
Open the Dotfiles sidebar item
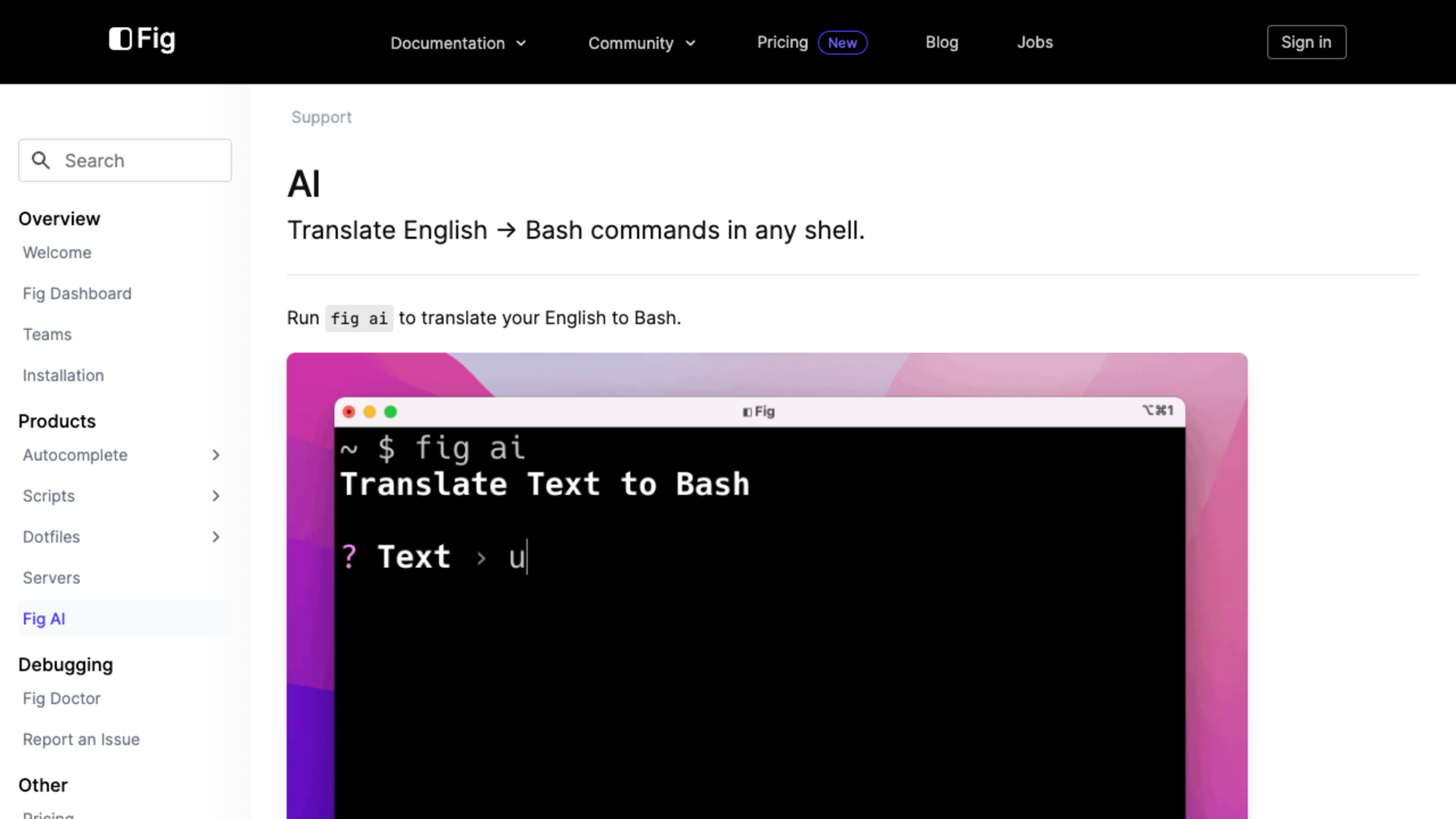51,537
